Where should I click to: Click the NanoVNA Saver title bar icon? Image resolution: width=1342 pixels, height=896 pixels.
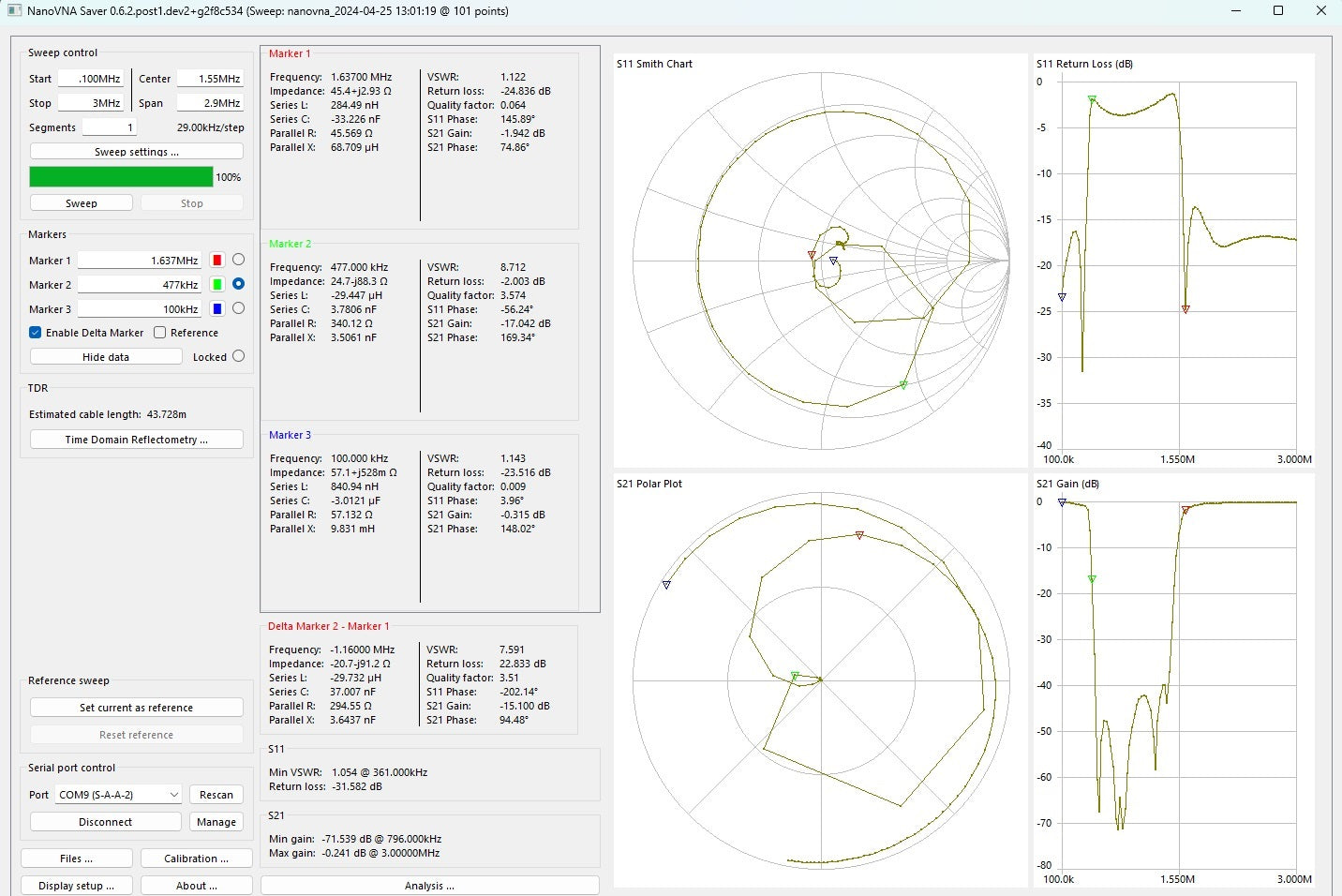click(14, 11)
